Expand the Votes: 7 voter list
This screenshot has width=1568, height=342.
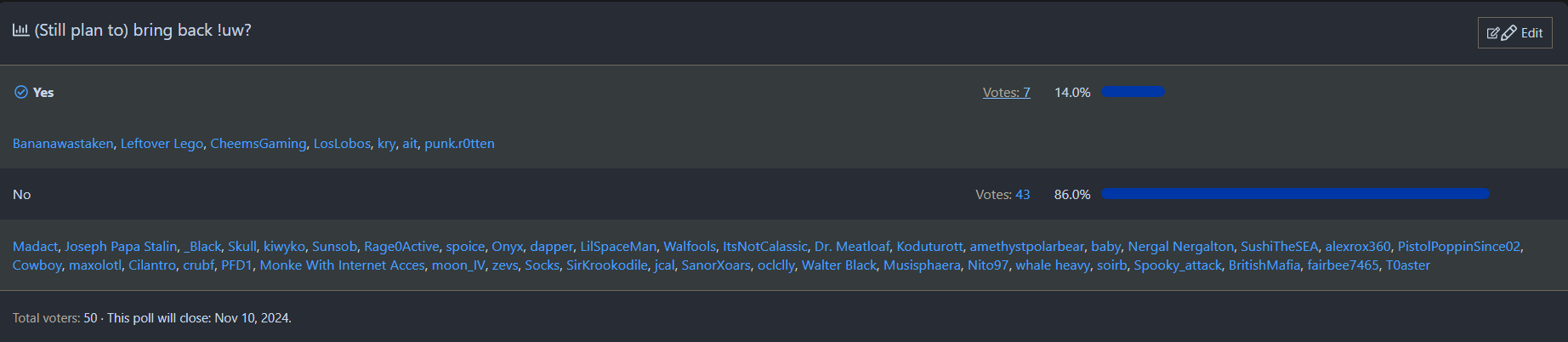1006,93
